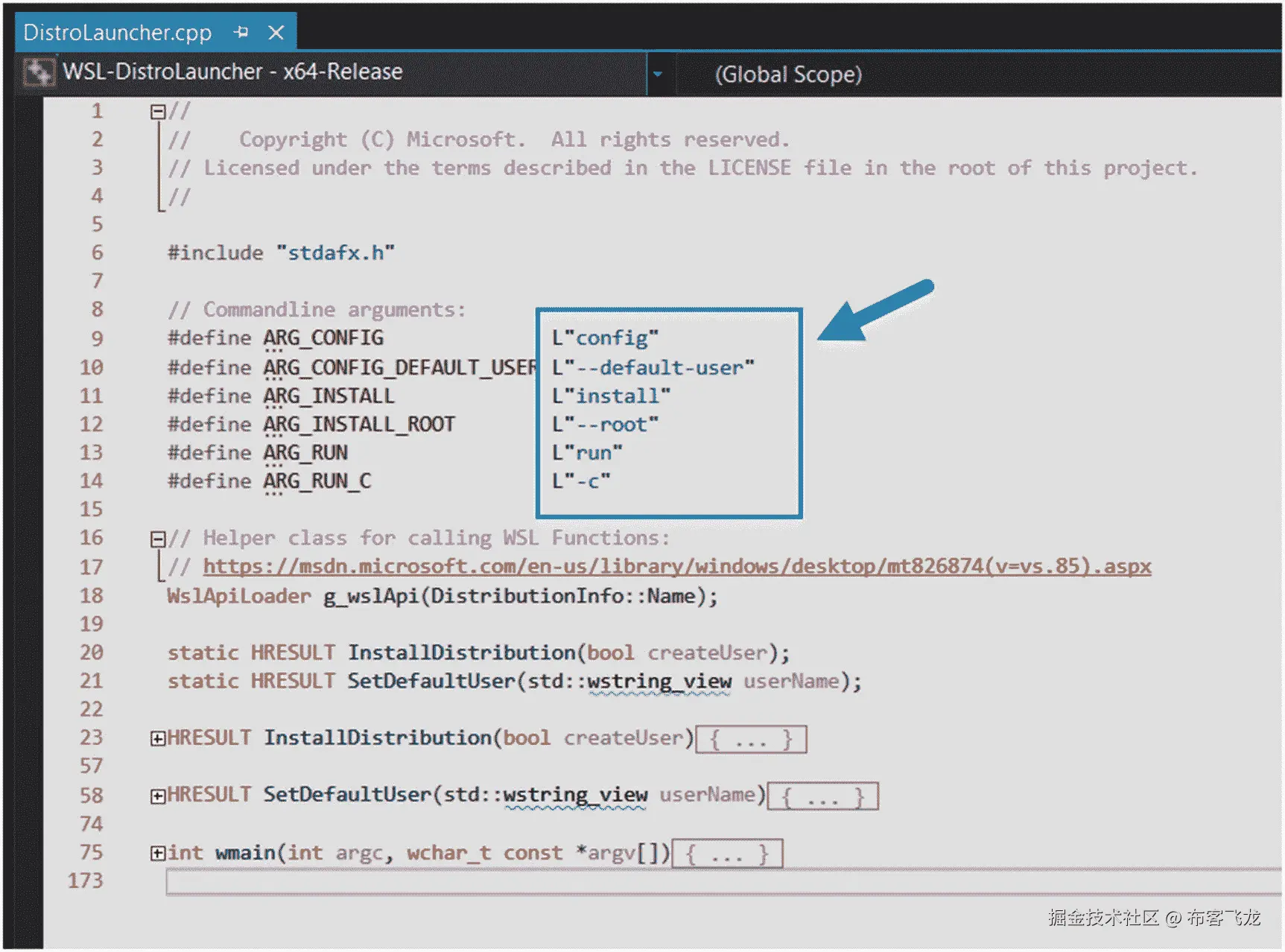This screenshot has height=952, width=1285.
Task: Click the ARG_RUN_C macro name
Action: (x=317, y=481)
